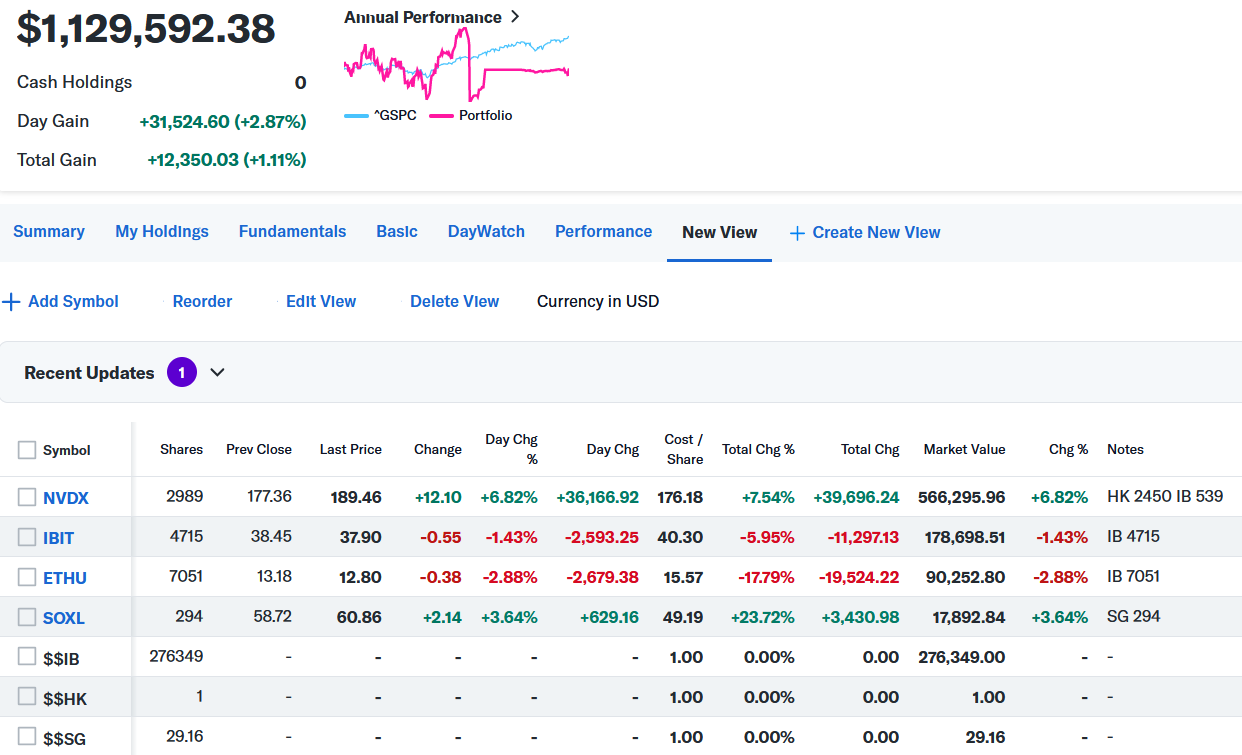Toggle the select-all checkbox in Symbol header
The image size is (1242, 755).
coord(27,450)
